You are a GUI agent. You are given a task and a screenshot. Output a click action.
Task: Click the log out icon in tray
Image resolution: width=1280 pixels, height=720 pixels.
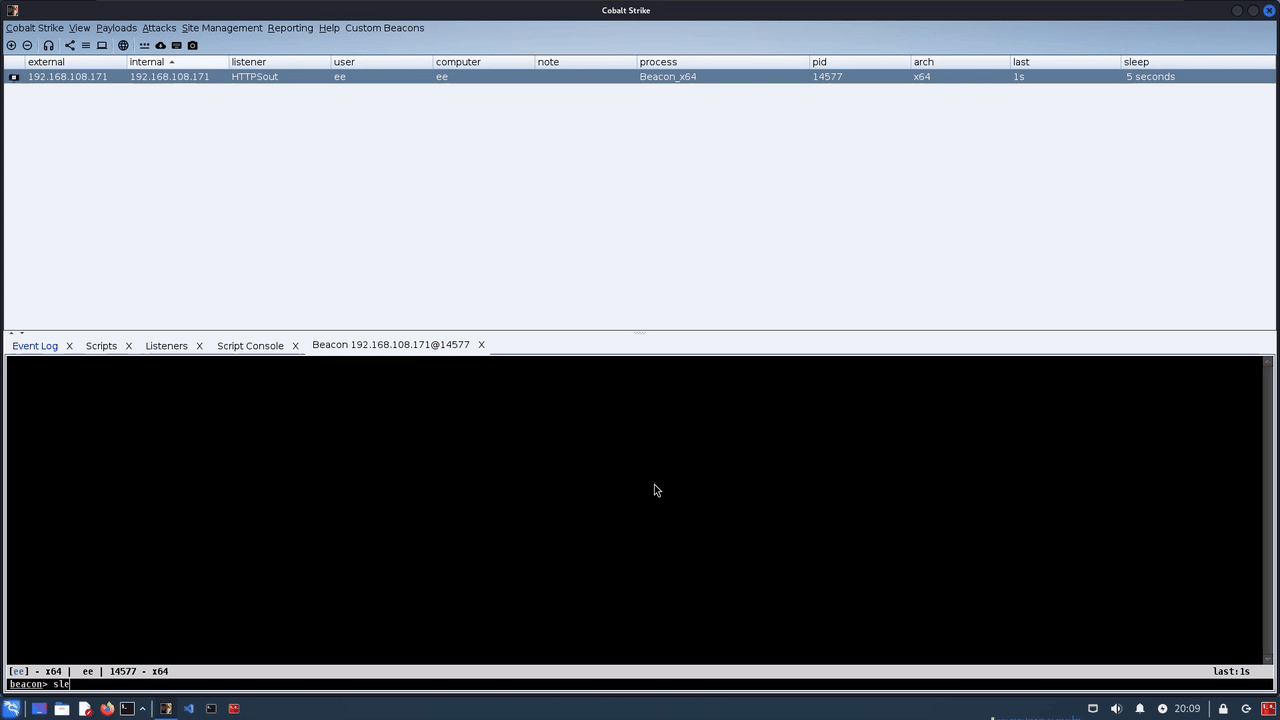pos(1246,709)
